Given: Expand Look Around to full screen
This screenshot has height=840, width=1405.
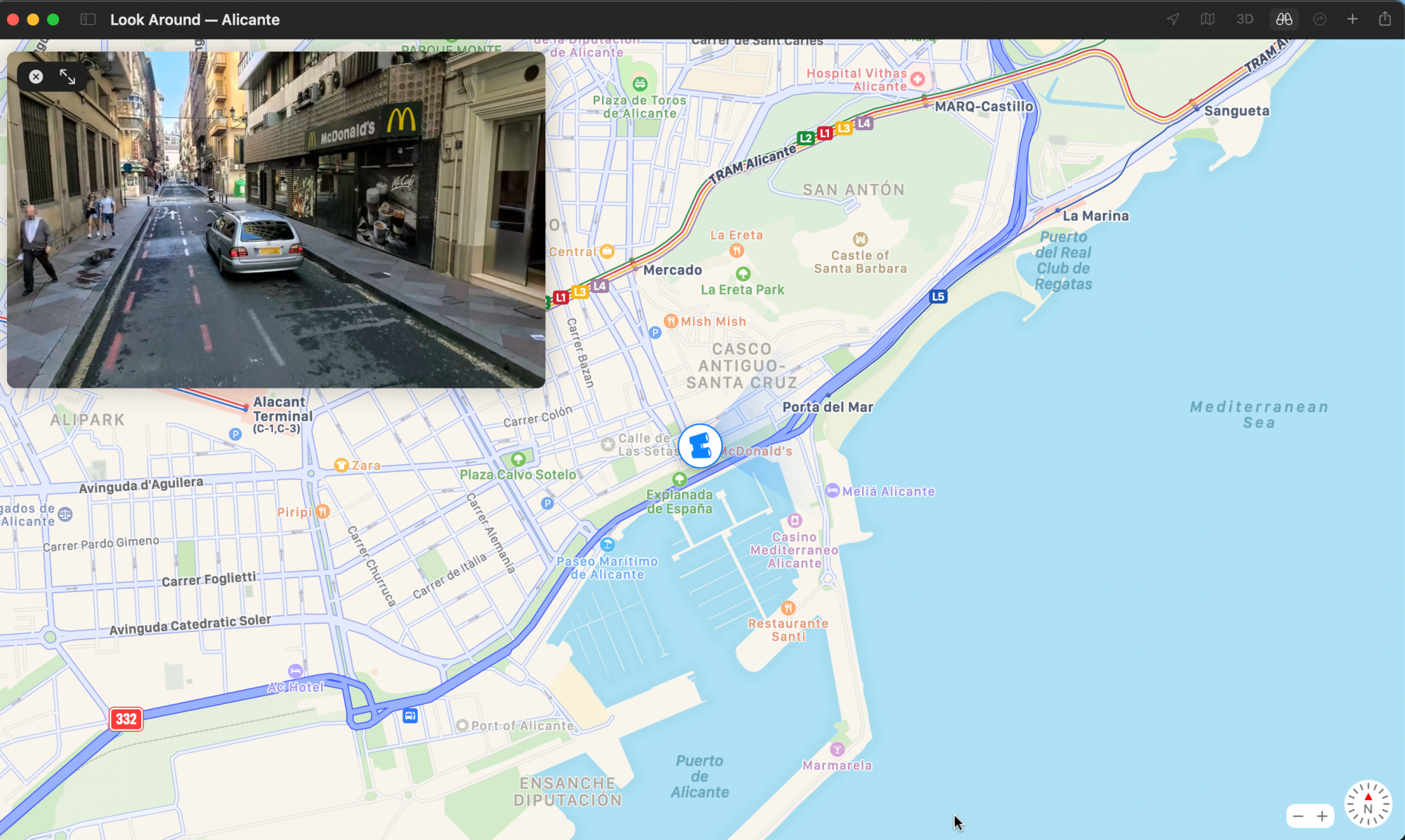Looking at the screenshot, I should [x=67, y=77].
